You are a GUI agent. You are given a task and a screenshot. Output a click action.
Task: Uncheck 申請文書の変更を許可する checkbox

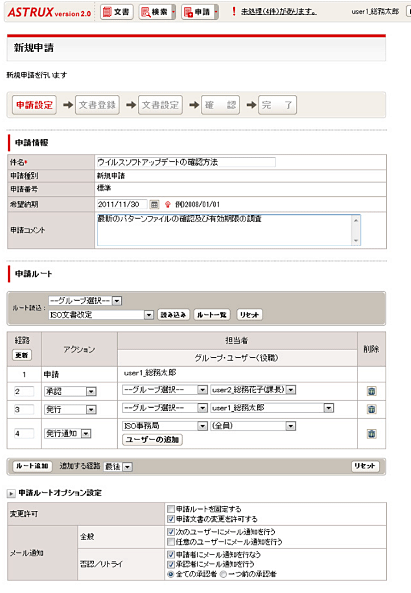171,519
